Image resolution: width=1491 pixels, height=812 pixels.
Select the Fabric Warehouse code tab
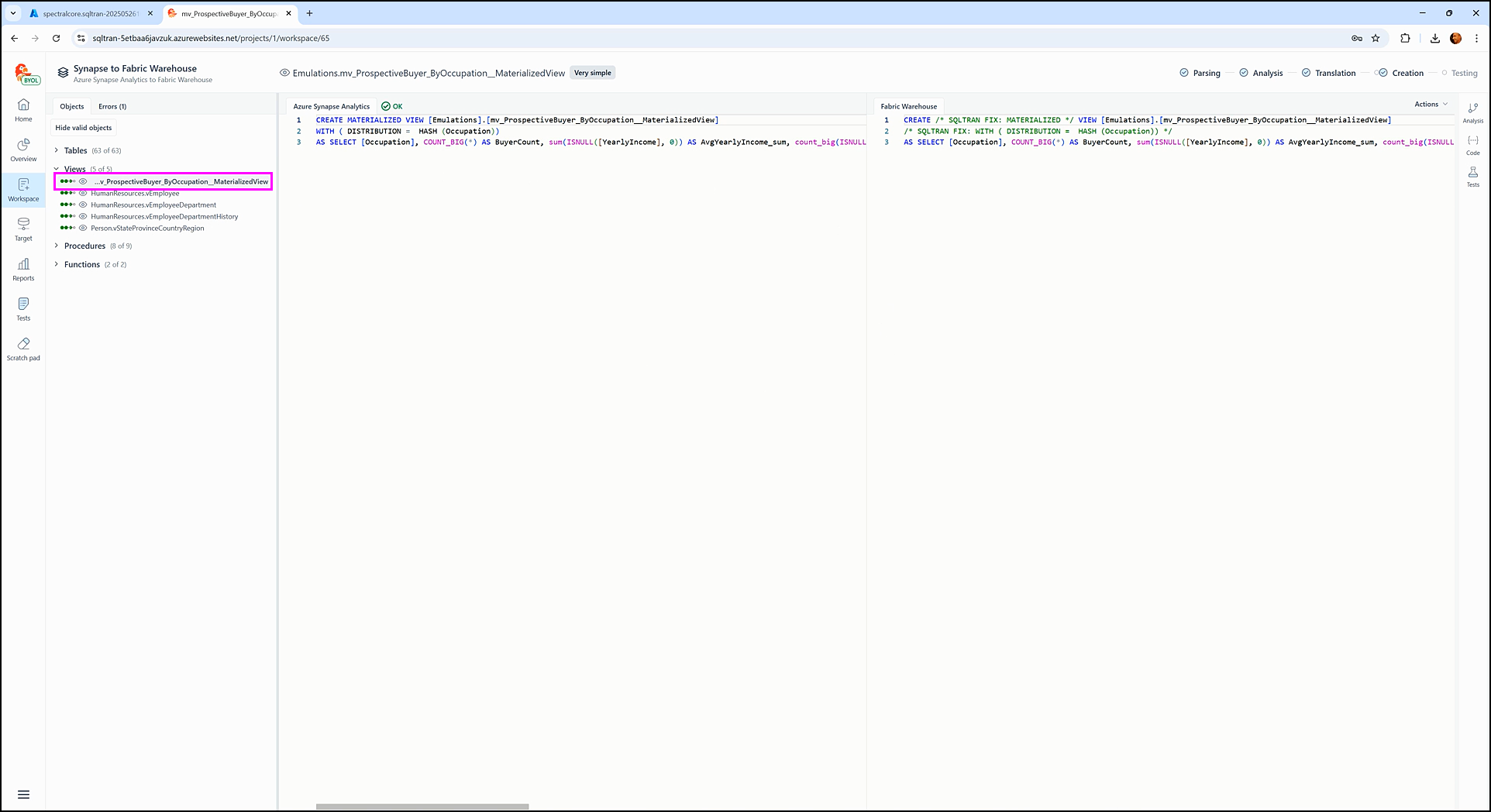[908, 106]
